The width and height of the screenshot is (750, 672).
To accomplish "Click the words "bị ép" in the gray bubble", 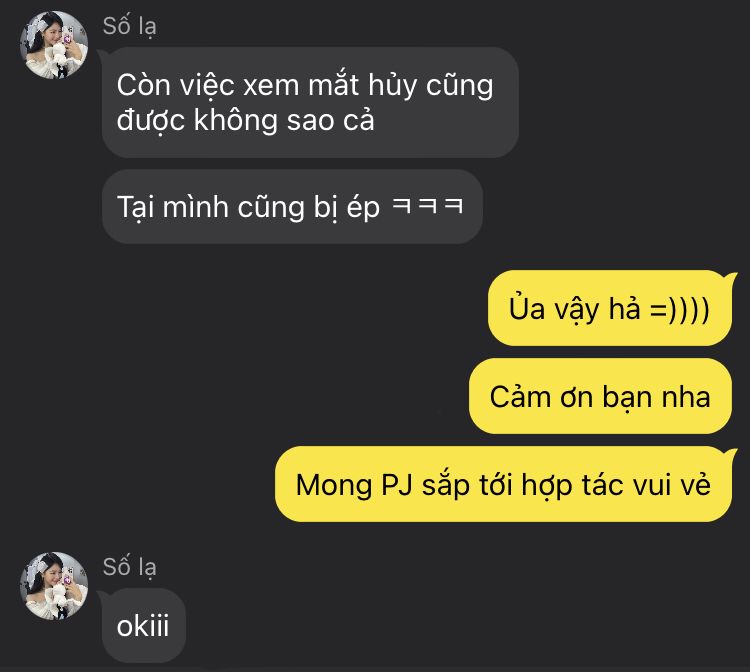I will coord(347,209).
